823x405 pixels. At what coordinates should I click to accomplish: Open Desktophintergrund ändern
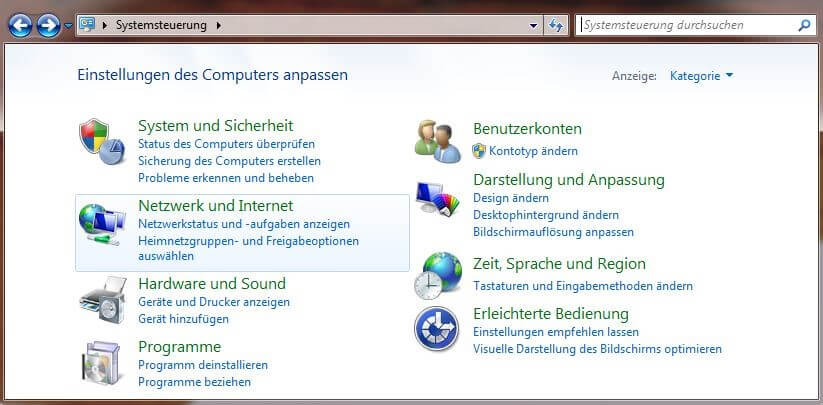click(x=546, y=215)
